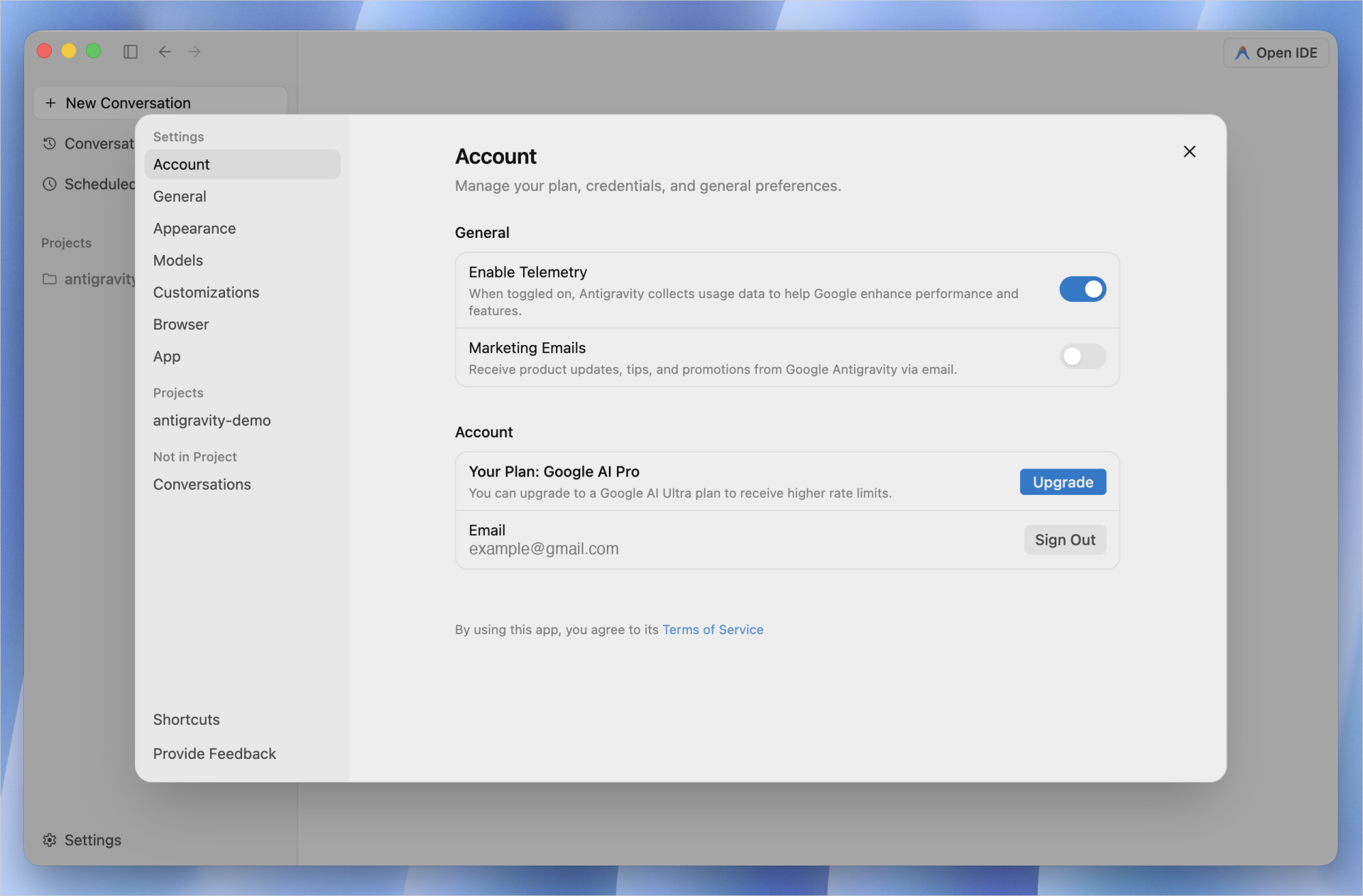Go forward with the right arrow
This screenshot has width=1363, height=896.
click(x=195, y=52)
